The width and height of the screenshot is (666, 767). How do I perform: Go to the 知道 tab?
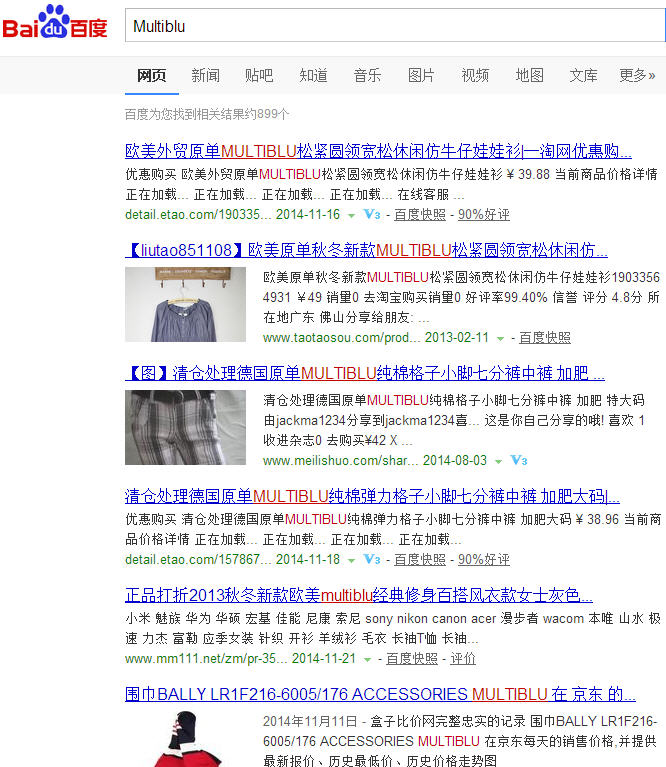[x=313, y=75]
